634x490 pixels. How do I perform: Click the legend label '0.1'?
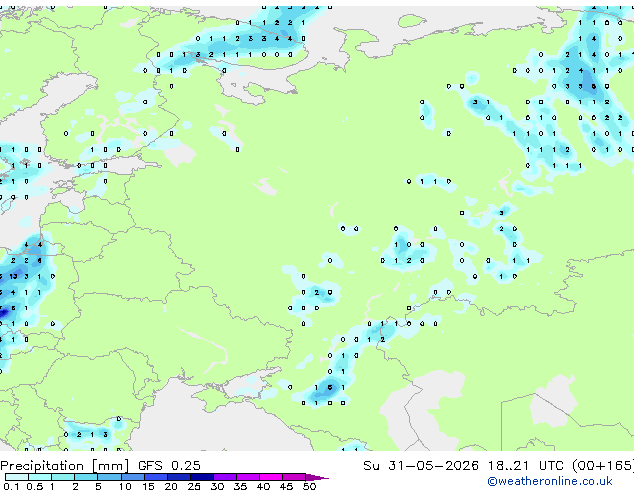click(x=11, y=486)
